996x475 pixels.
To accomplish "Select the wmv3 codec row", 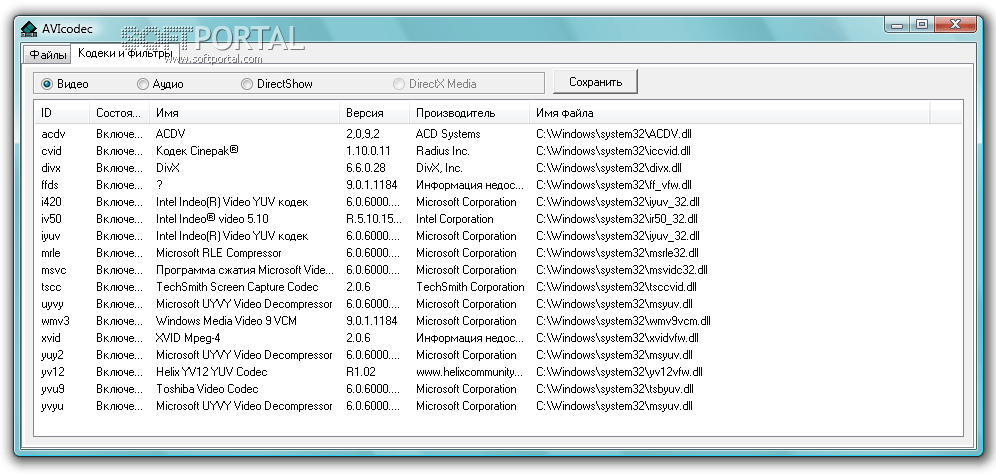I will (497, 321).
